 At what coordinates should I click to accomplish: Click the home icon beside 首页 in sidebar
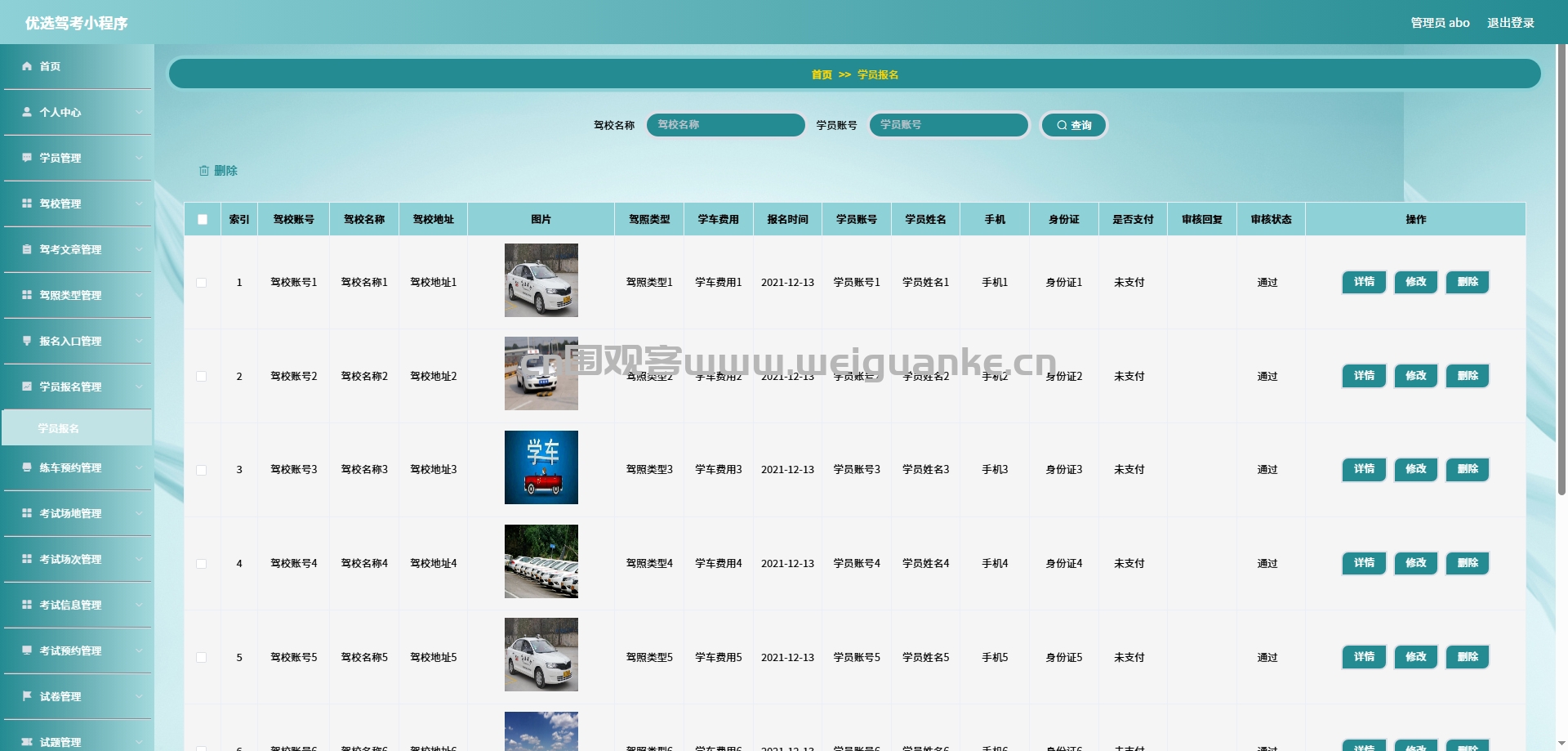(27, 66)
